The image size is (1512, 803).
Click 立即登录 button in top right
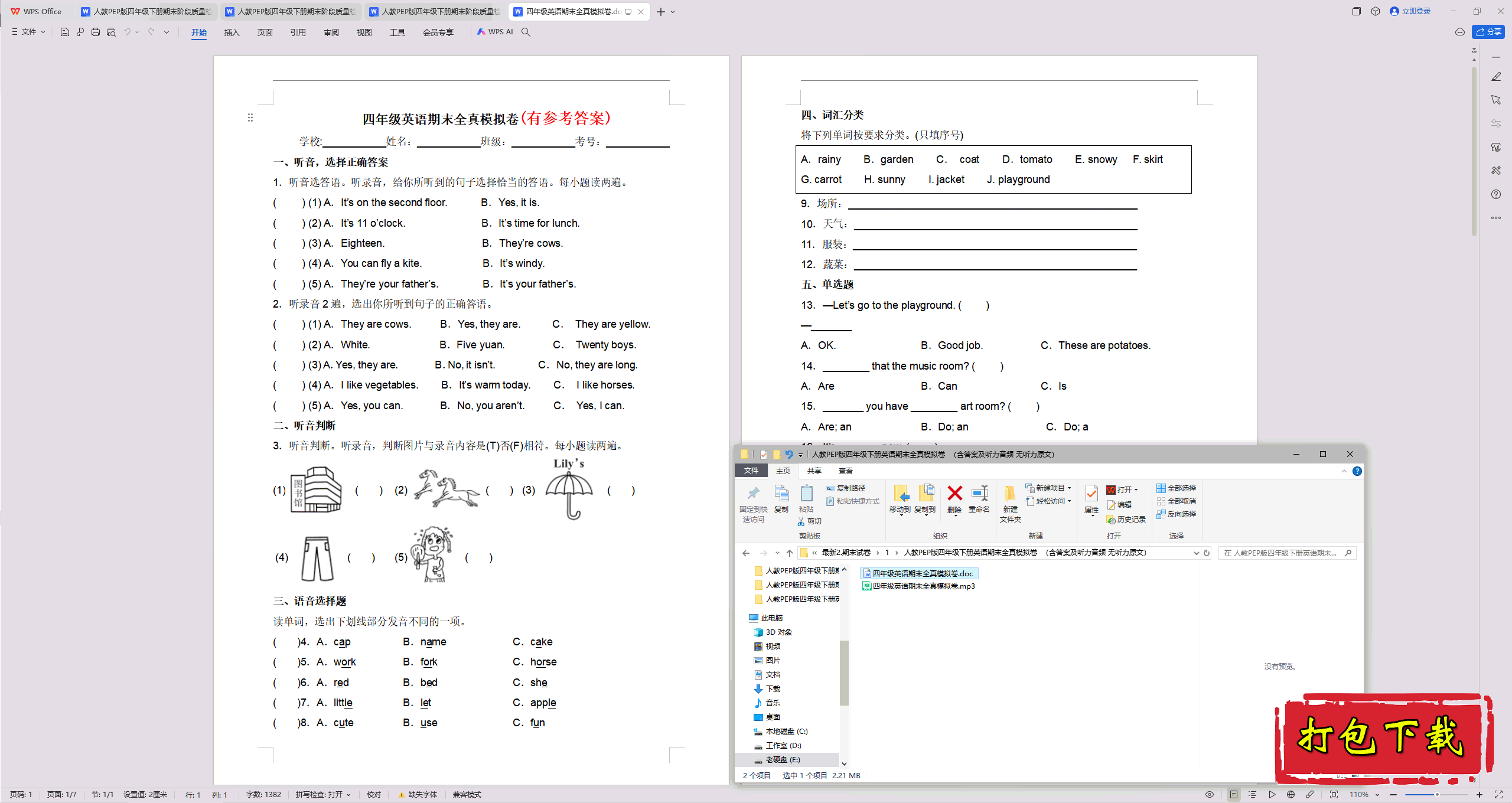click(x=1410, y=10)
